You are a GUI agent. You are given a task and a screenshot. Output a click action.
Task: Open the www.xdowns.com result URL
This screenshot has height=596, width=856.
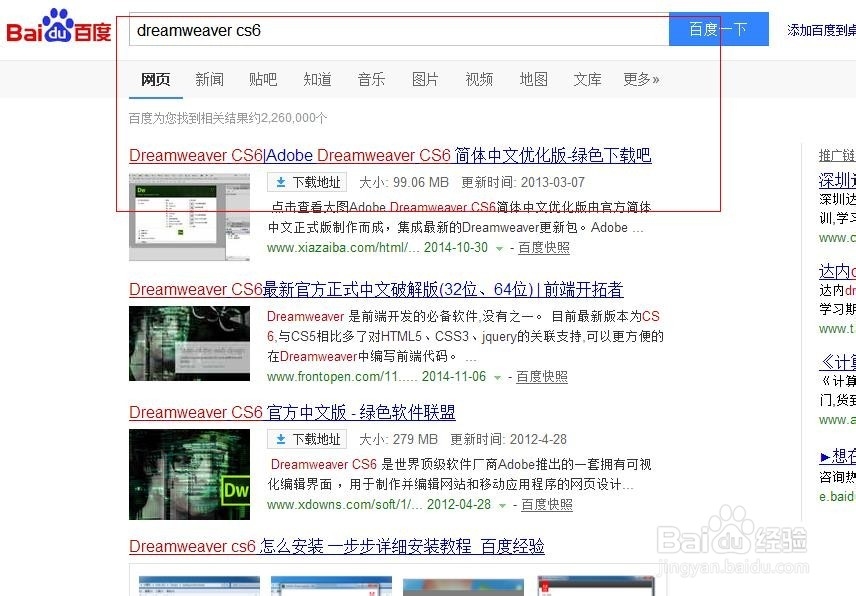(344, 505)
